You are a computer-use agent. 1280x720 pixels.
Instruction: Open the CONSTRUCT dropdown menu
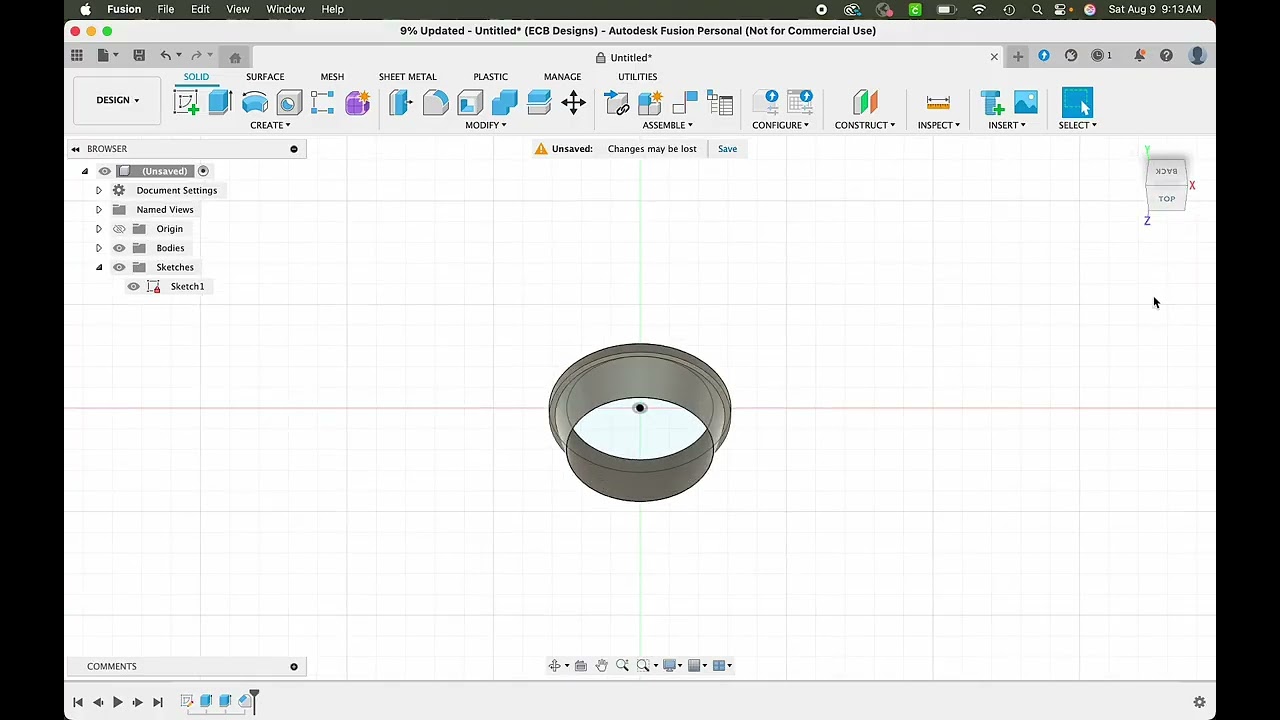(865, 125)
